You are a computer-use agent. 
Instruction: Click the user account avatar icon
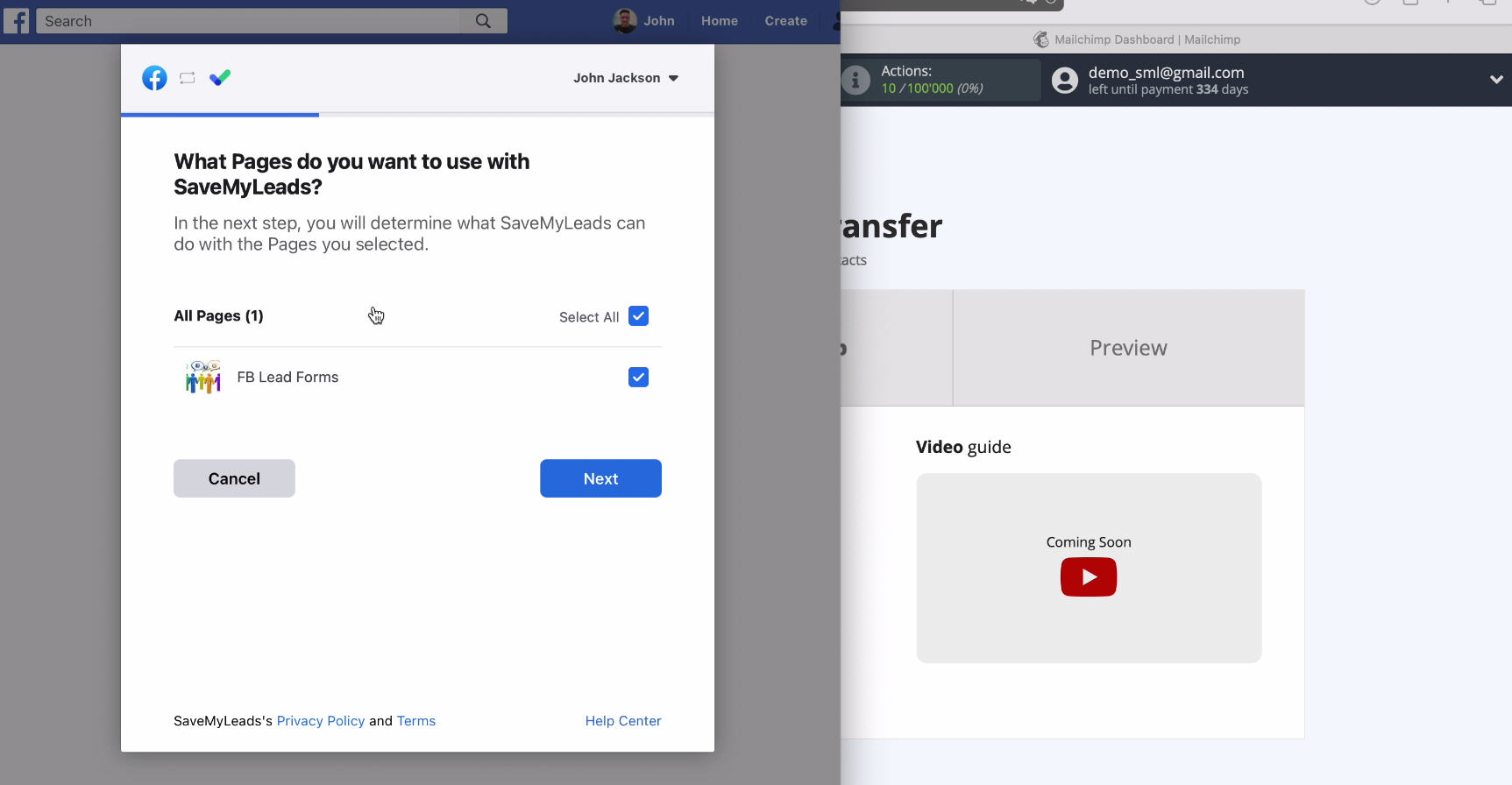(1065, 81)
